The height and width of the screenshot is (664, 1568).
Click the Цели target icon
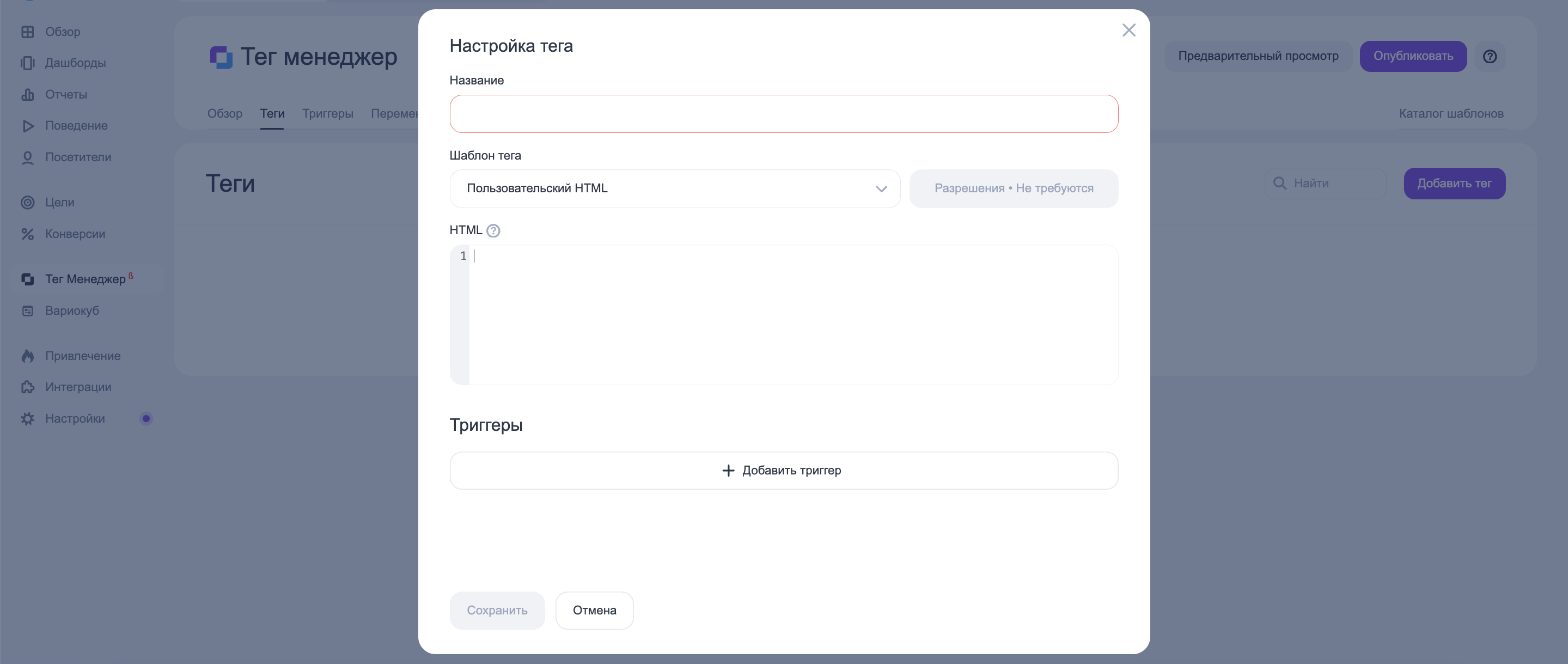[x=27, y=202]
